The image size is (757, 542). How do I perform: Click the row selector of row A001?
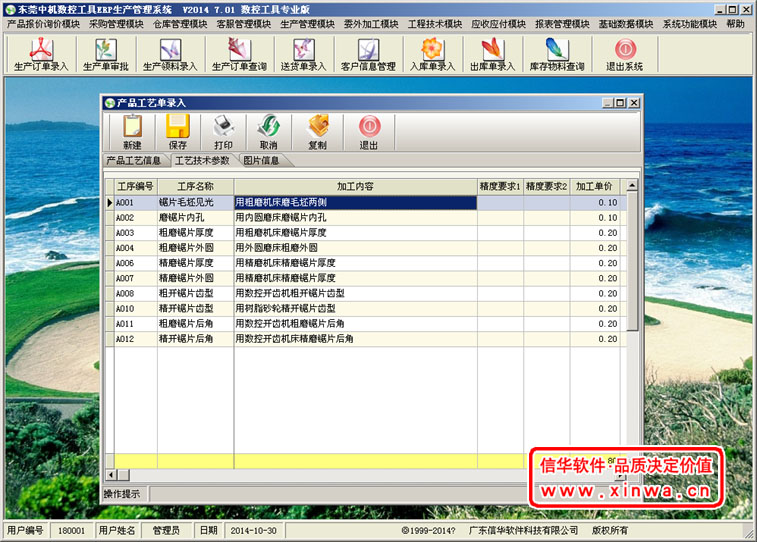click(110, 203)
